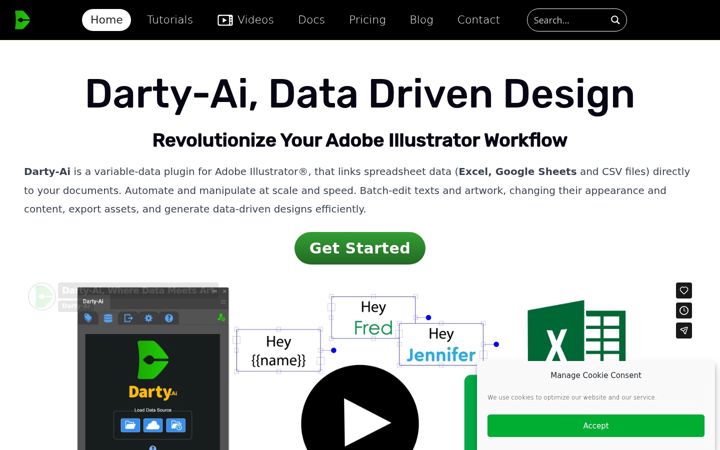
Task: Open the Videos nav item
Action: point(246,20)
